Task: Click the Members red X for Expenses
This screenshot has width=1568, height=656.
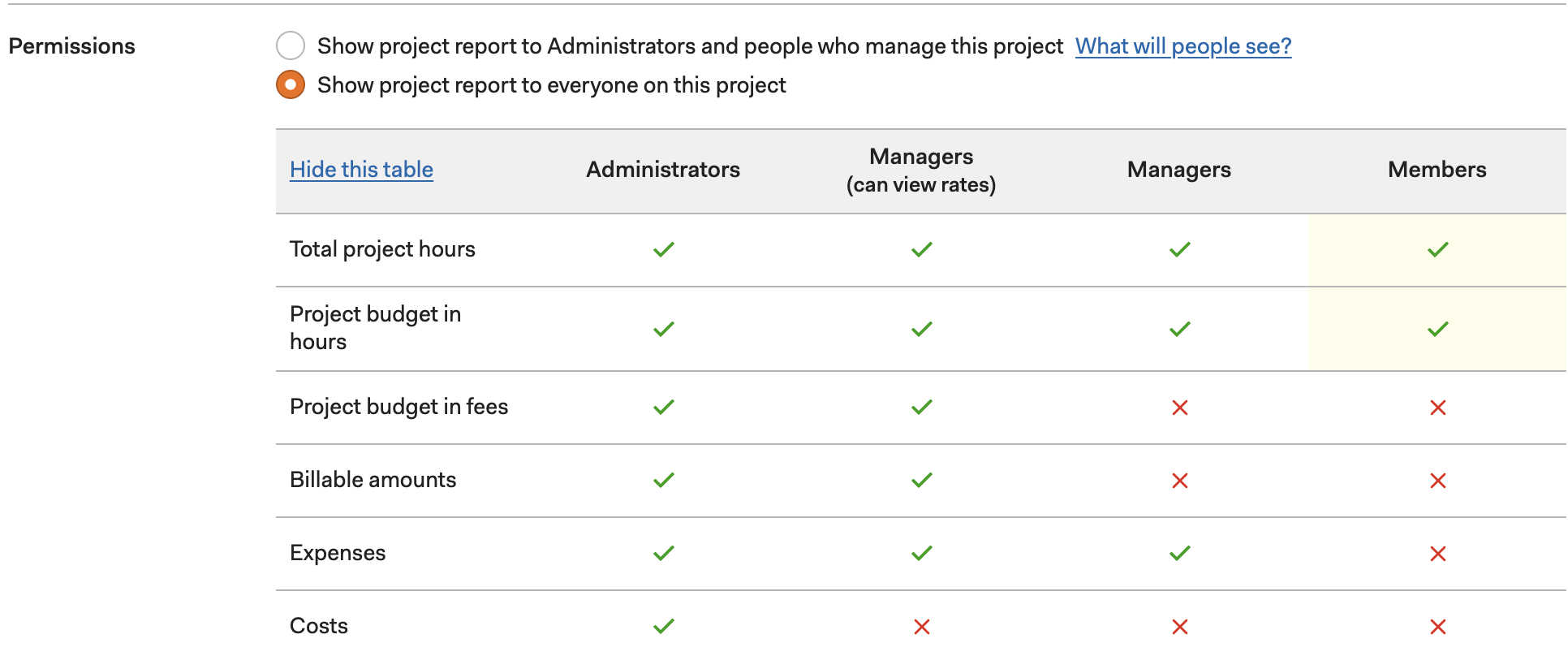Action: 1437,554
